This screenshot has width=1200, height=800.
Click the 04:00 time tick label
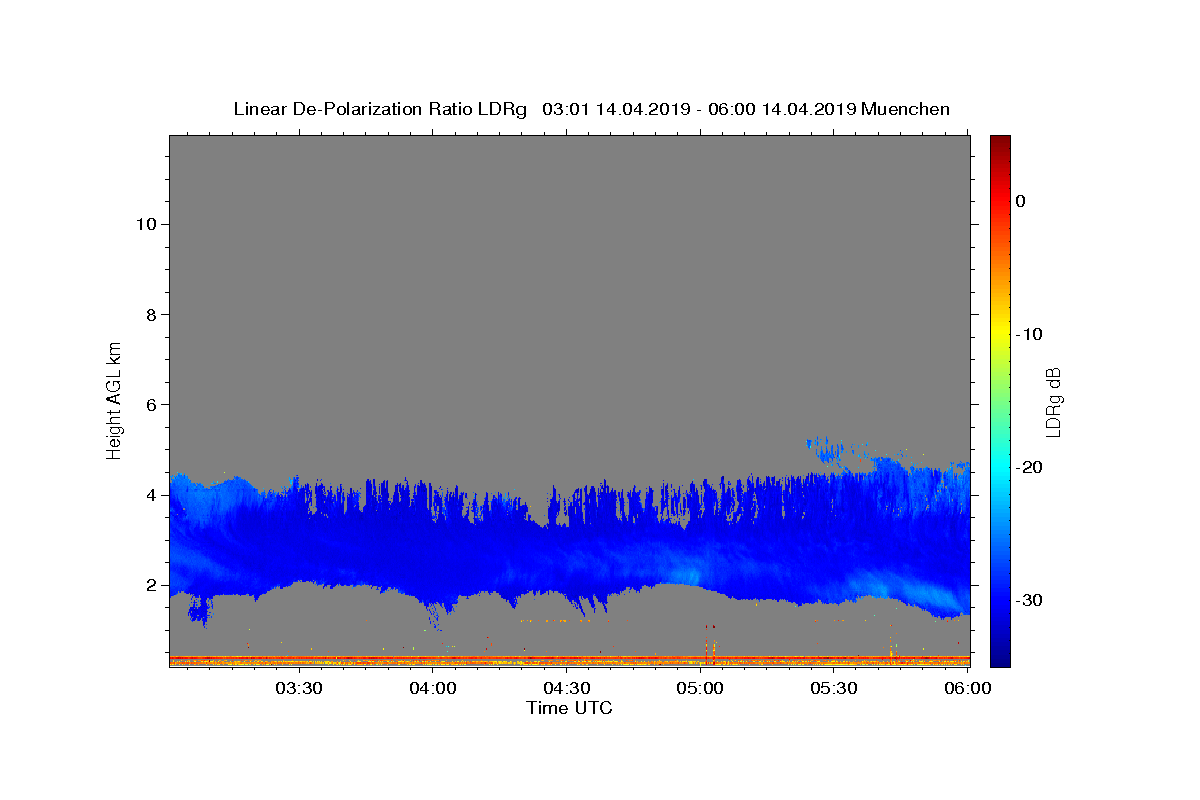pyautogui.click(x=433, y=688)
